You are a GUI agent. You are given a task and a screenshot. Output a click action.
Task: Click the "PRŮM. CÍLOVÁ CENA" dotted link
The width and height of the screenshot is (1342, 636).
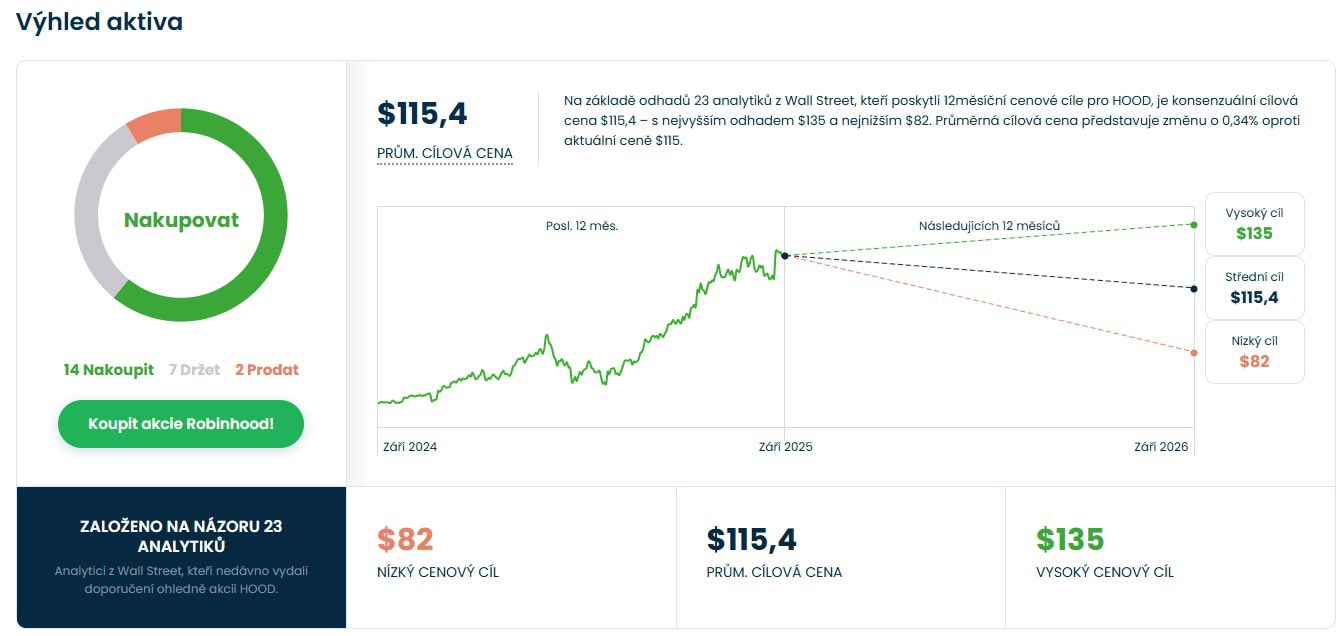[444, 153]
